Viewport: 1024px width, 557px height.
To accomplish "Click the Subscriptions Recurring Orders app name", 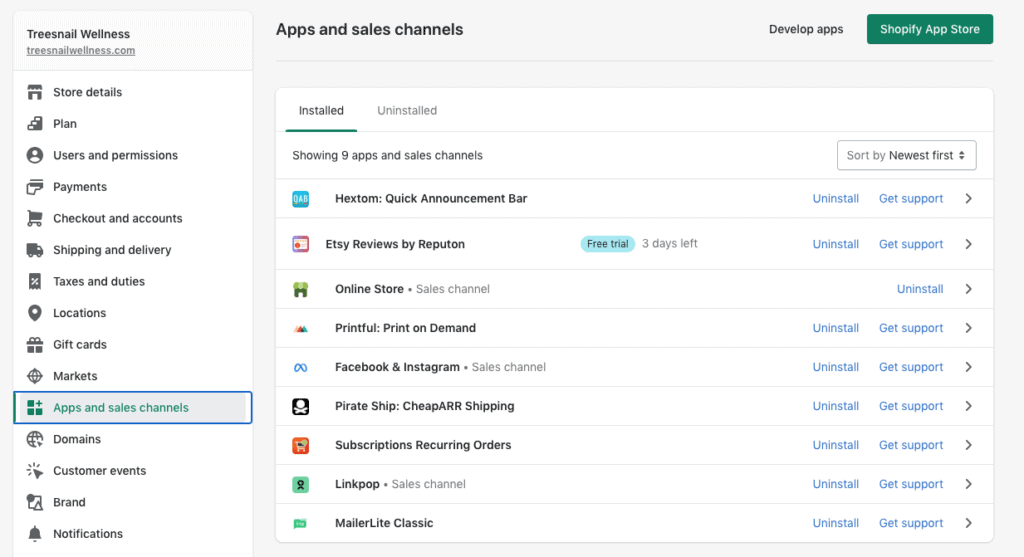I will pos(423,445).
